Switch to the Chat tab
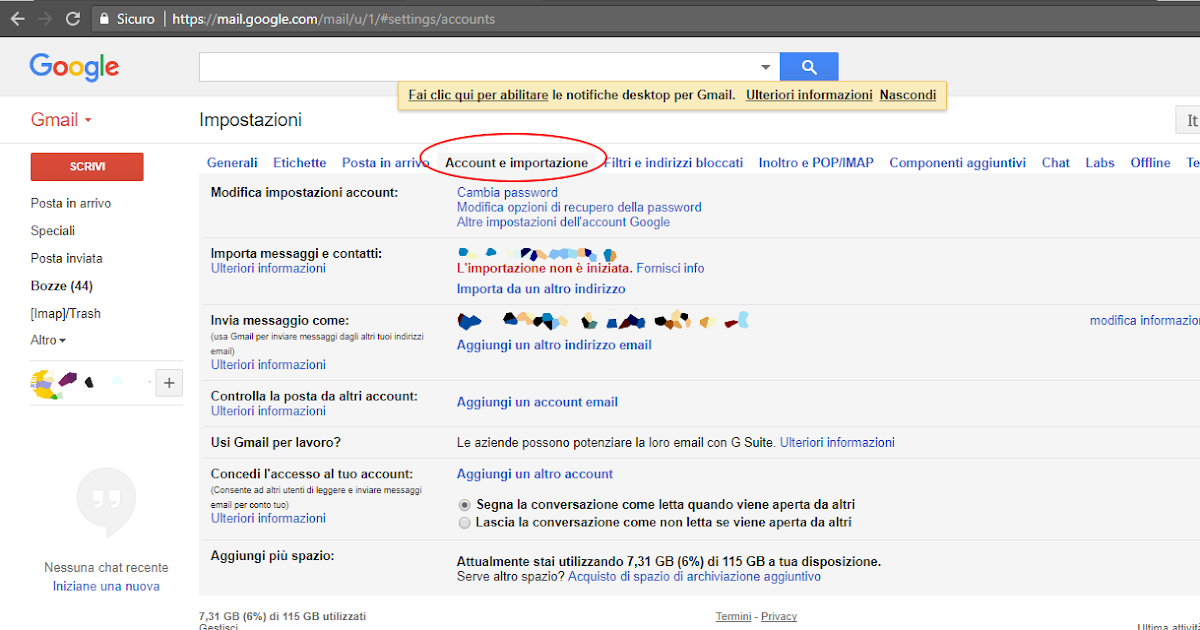This screenshot has height=630, width=1200. [1055, 163]
